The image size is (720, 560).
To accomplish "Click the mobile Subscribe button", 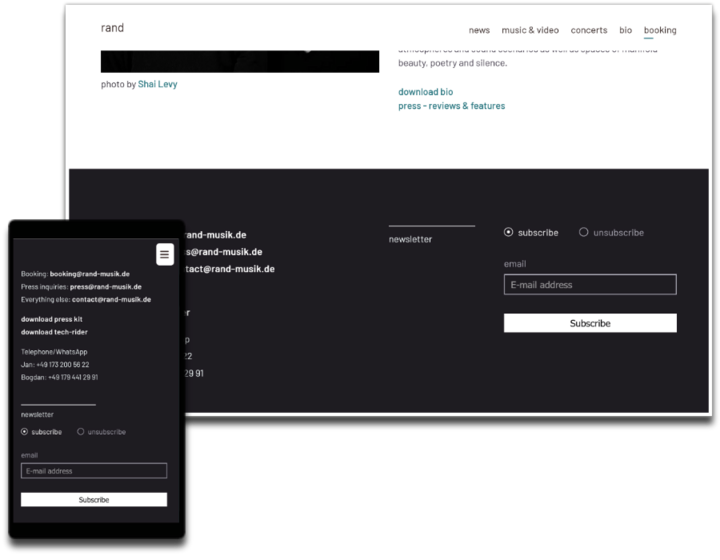I will pos(94,500).
